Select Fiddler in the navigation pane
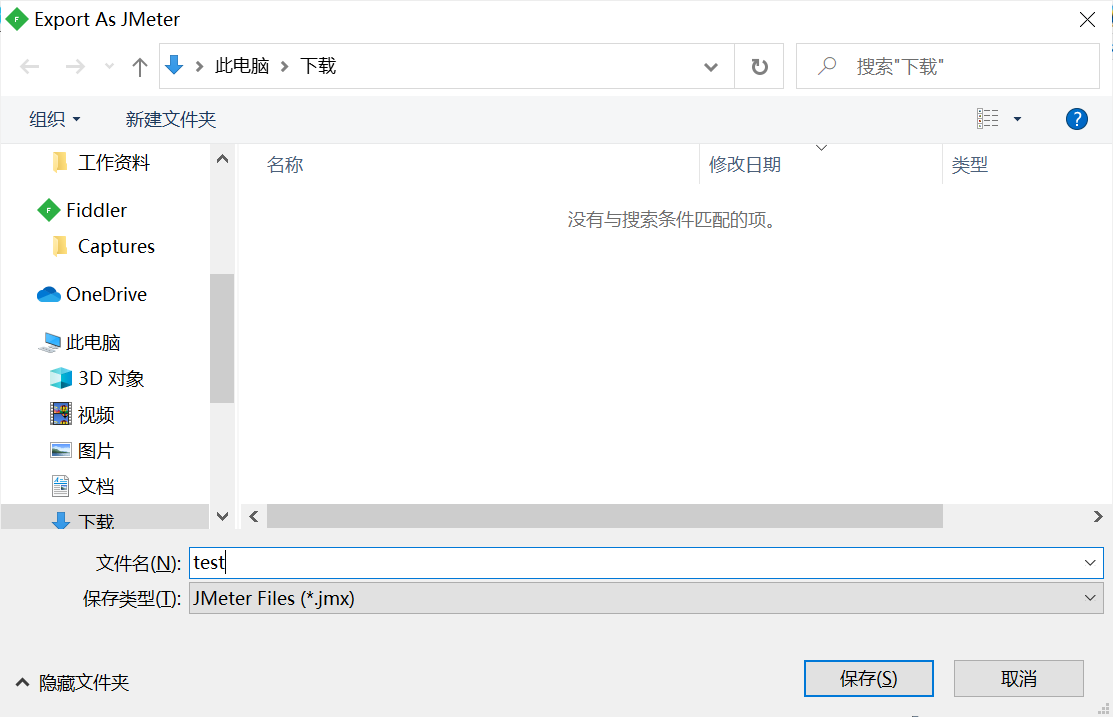1113x717 pixels. click(x=96, y=210)
